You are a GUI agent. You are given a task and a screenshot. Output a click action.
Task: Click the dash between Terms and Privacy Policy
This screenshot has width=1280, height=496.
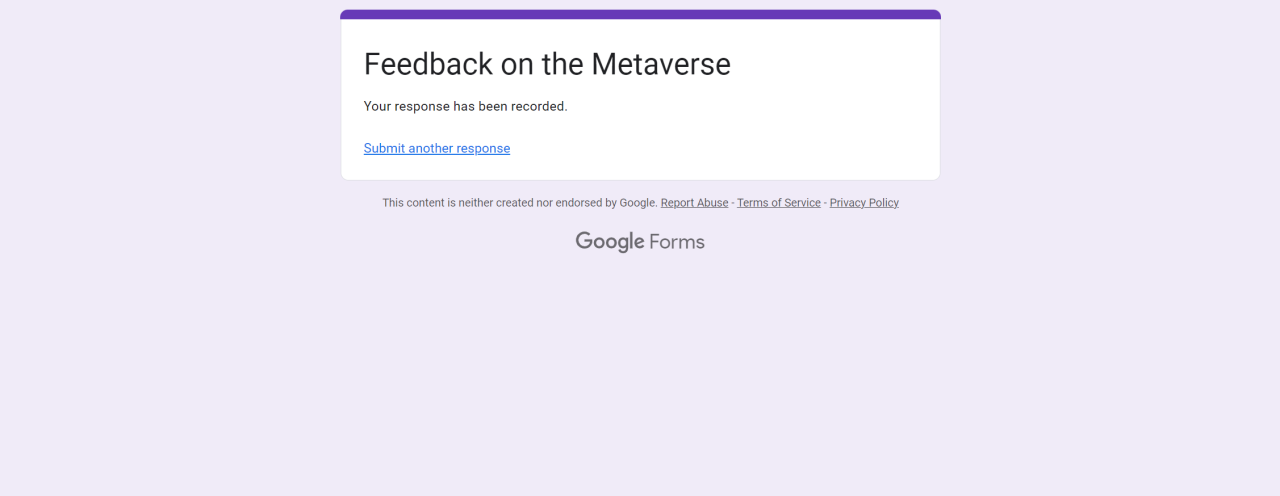825,203
